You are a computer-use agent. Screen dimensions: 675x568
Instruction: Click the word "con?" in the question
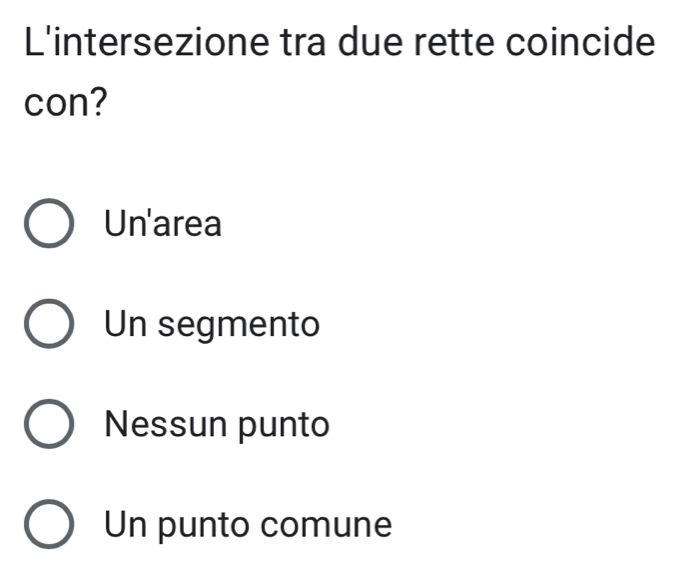click(x=66, y=104)
